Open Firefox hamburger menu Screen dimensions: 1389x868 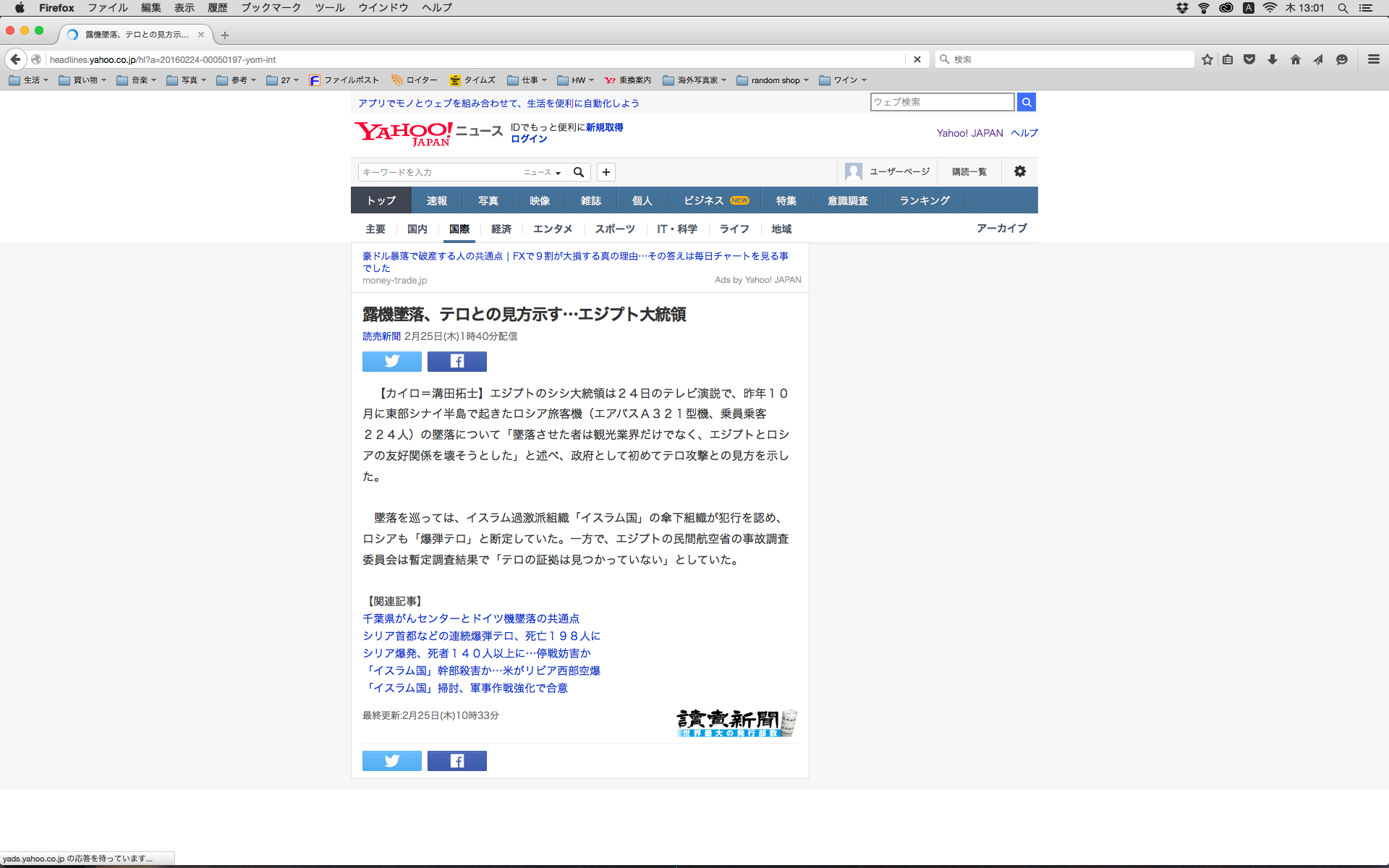point(1373,59)
